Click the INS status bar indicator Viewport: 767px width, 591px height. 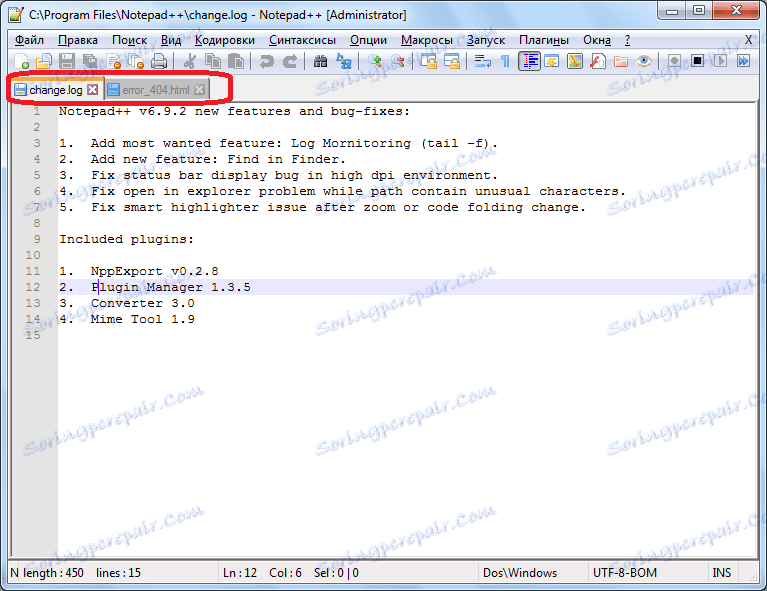pos(722,572)
